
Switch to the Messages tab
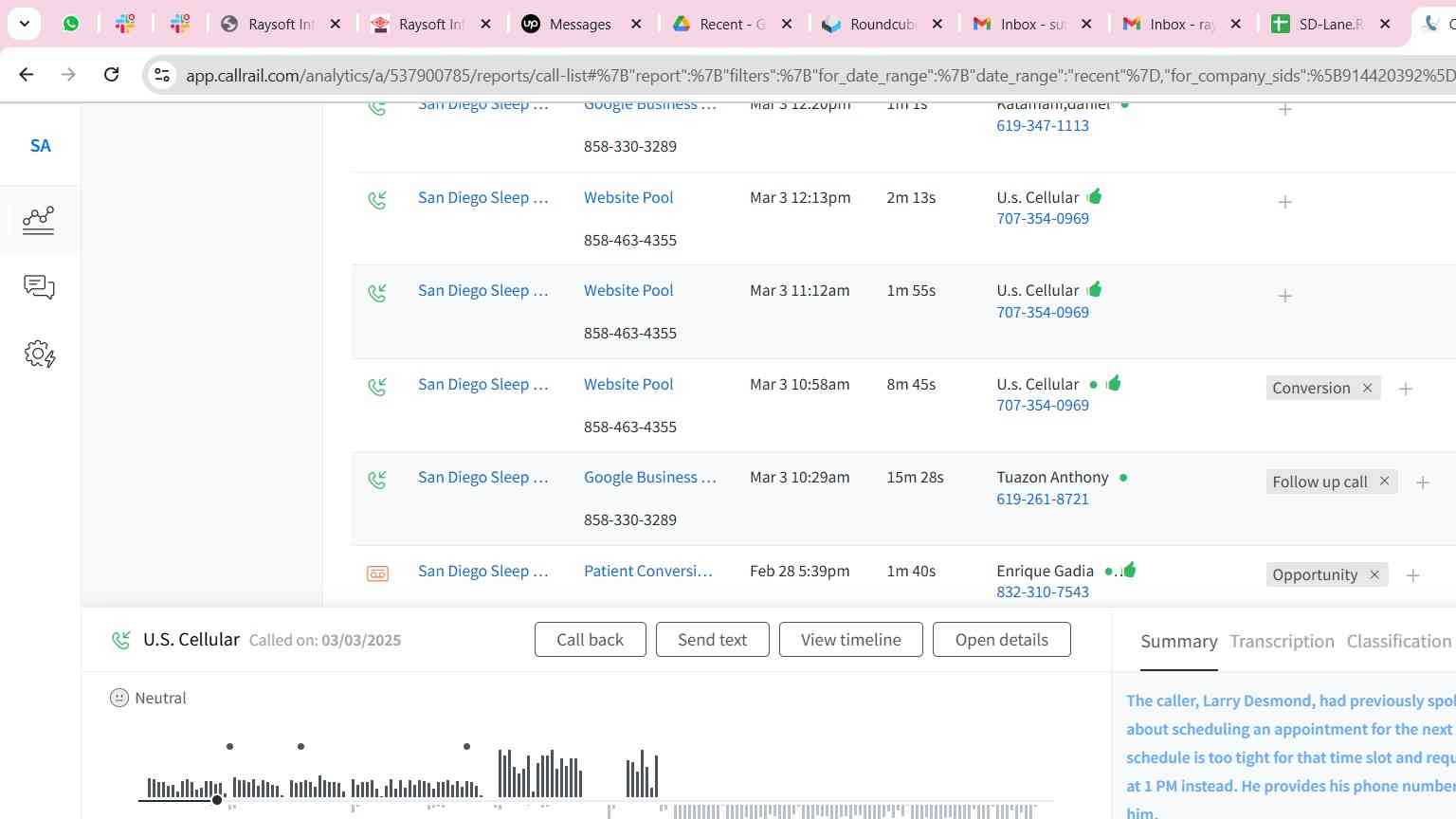pos(579,24)
